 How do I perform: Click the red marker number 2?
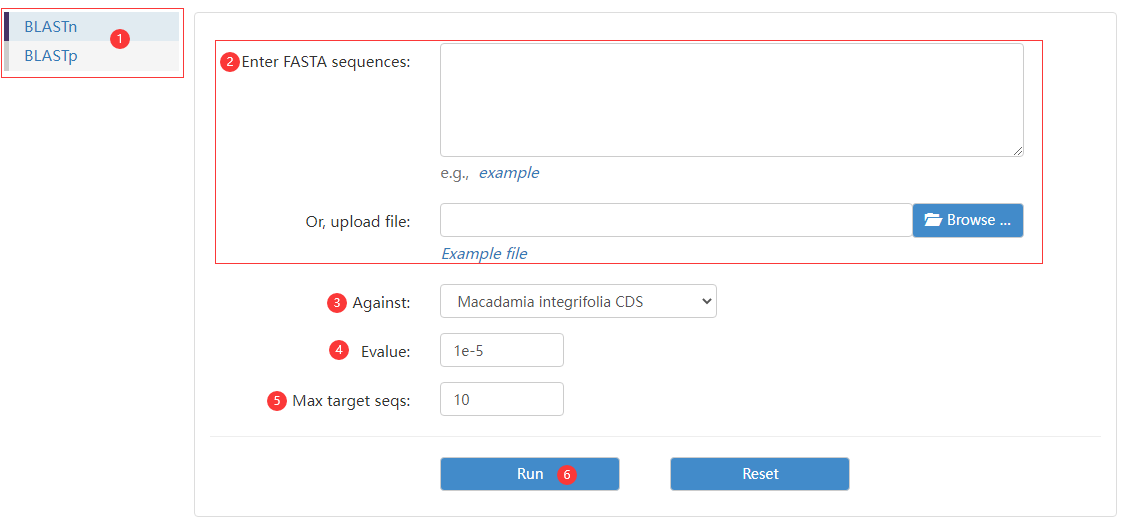(230, 62)
